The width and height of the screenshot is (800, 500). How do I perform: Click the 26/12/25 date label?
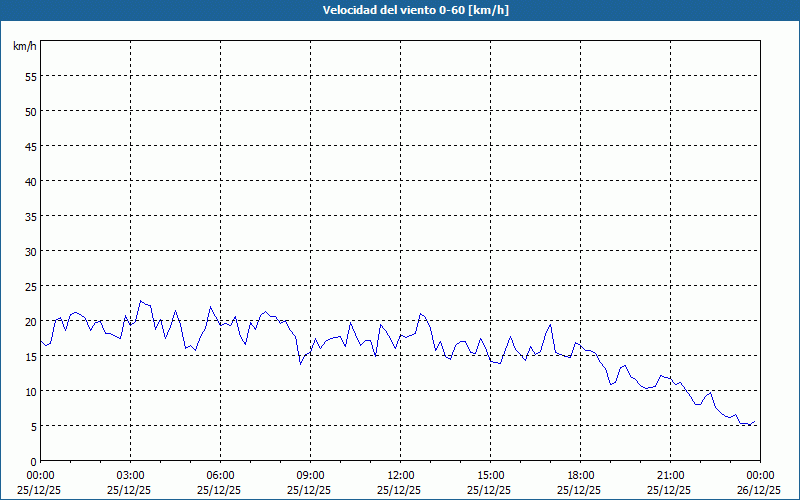click(759, 490)
